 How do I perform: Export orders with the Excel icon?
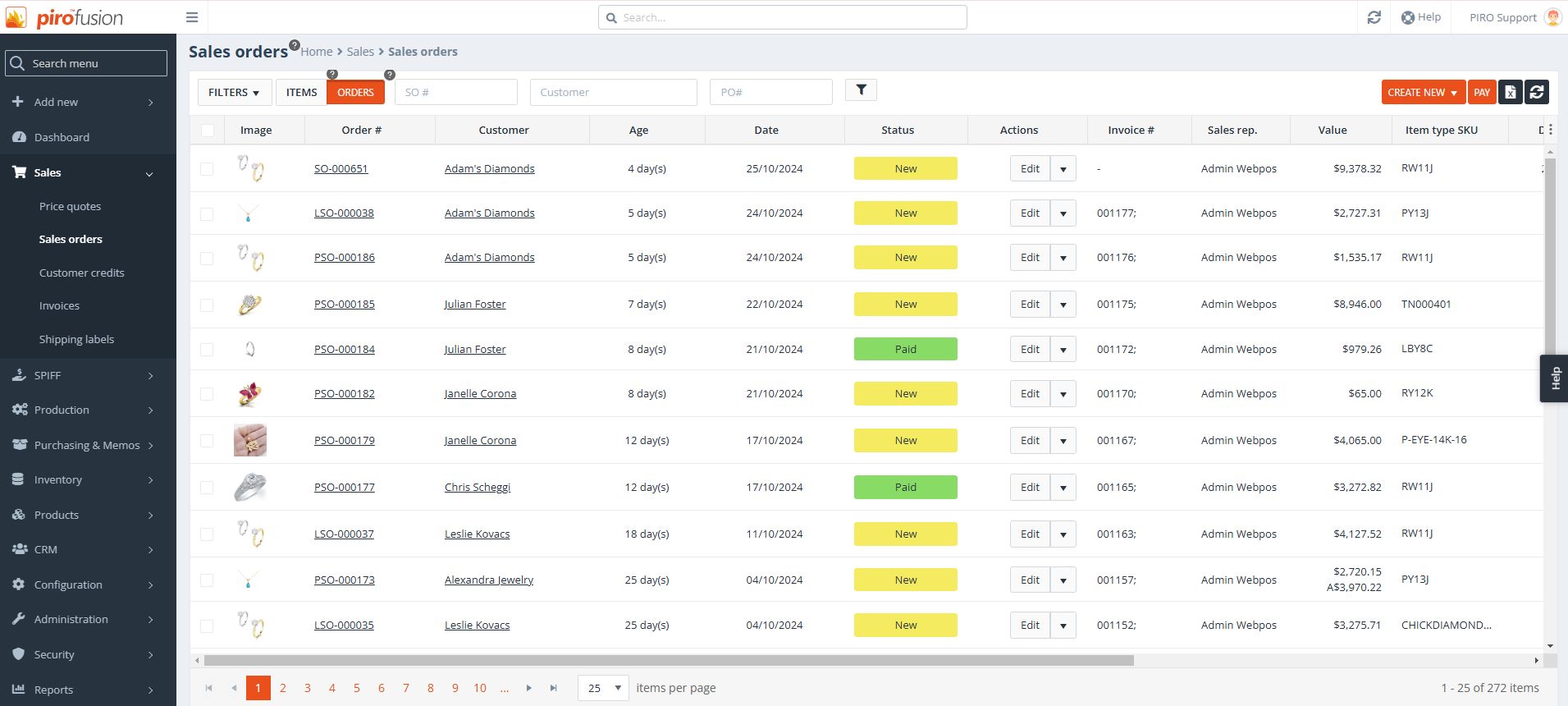[1510, 92]
